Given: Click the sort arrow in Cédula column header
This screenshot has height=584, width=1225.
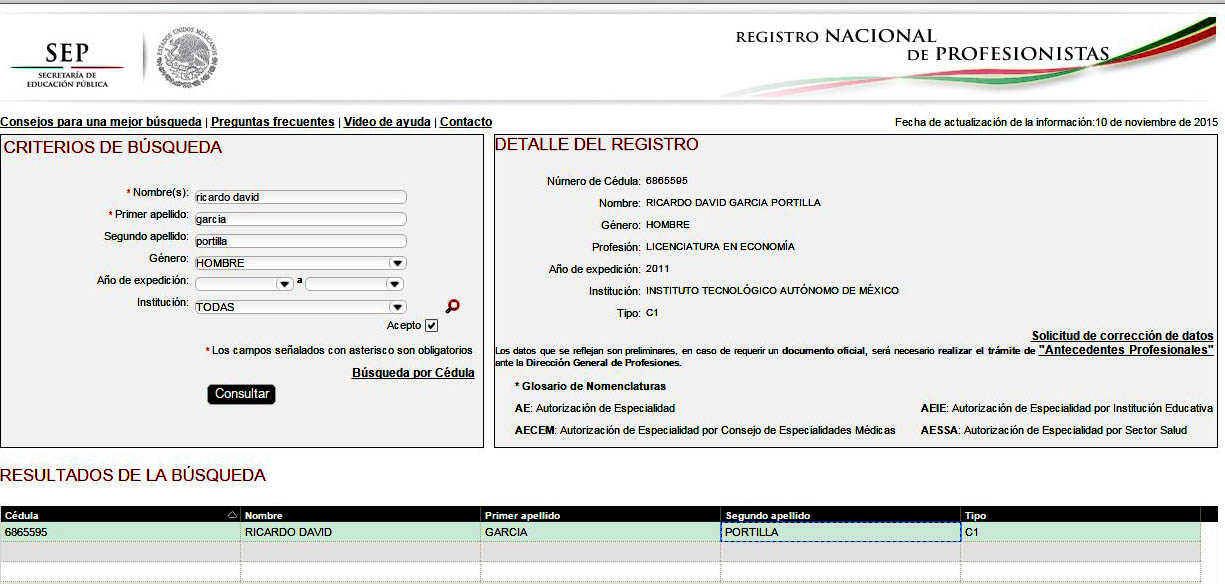Looking at the screenshot, I should tap(233, 515).
